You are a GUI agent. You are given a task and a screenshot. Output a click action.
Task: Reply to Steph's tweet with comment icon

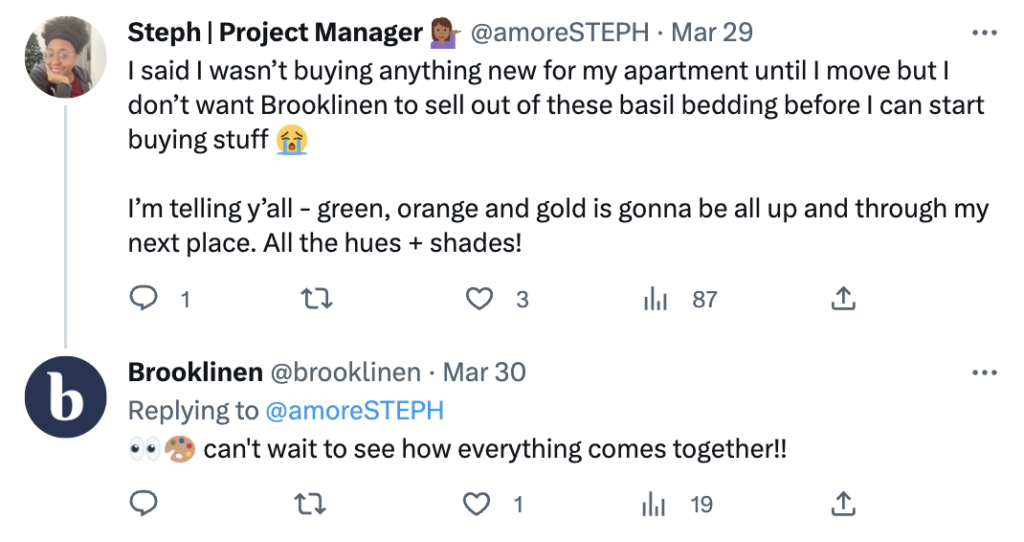point(145,298)
